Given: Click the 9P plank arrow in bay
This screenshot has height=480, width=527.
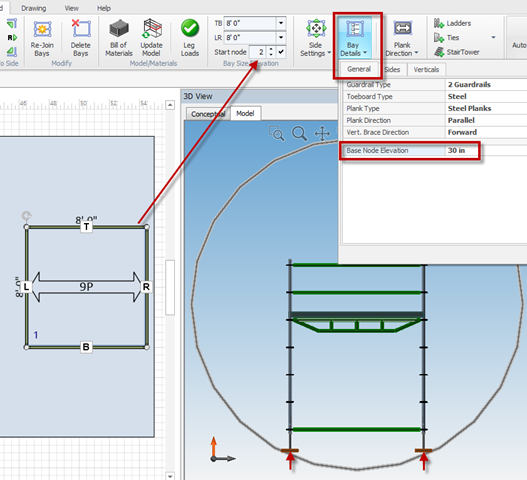Looking at the screenshot, I should (86, 287).
